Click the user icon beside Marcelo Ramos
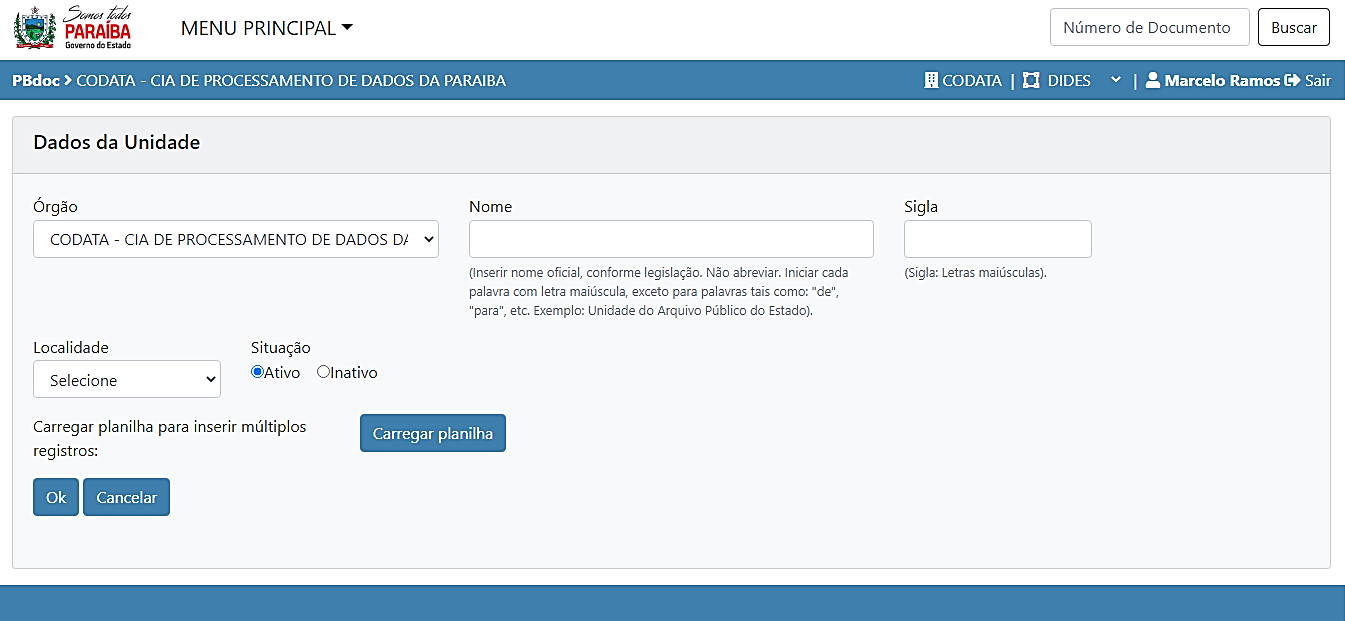The width and height of the screenshot is (1345, 621). click(1153, 80)
